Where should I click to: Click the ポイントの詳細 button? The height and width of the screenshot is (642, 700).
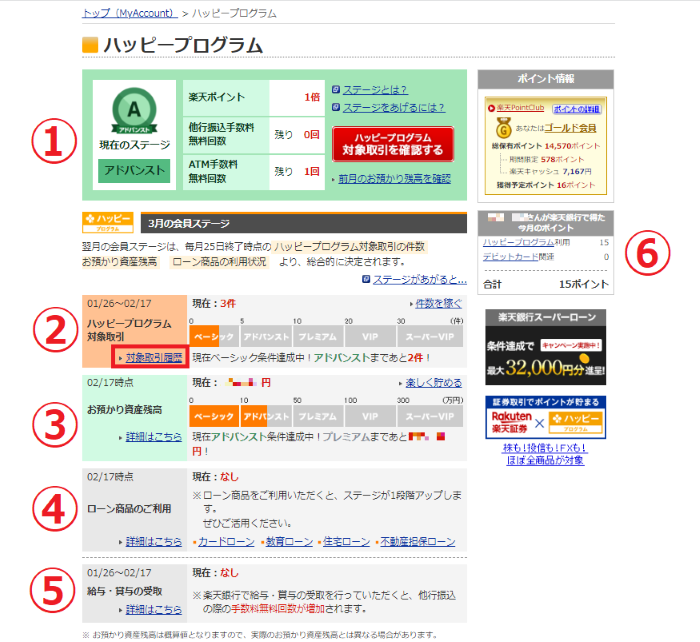577,109
